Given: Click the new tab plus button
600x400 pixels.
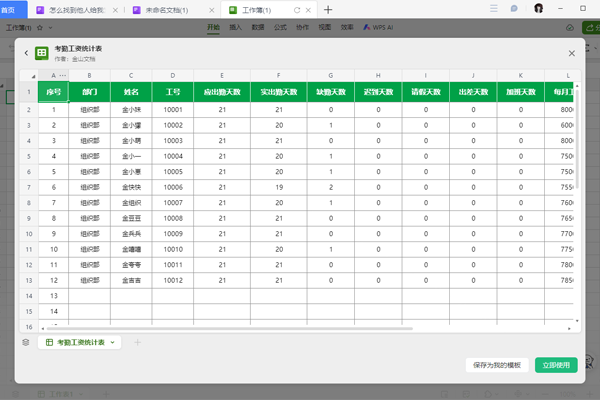Looking at the screenshot, I should tap(328, 9).
